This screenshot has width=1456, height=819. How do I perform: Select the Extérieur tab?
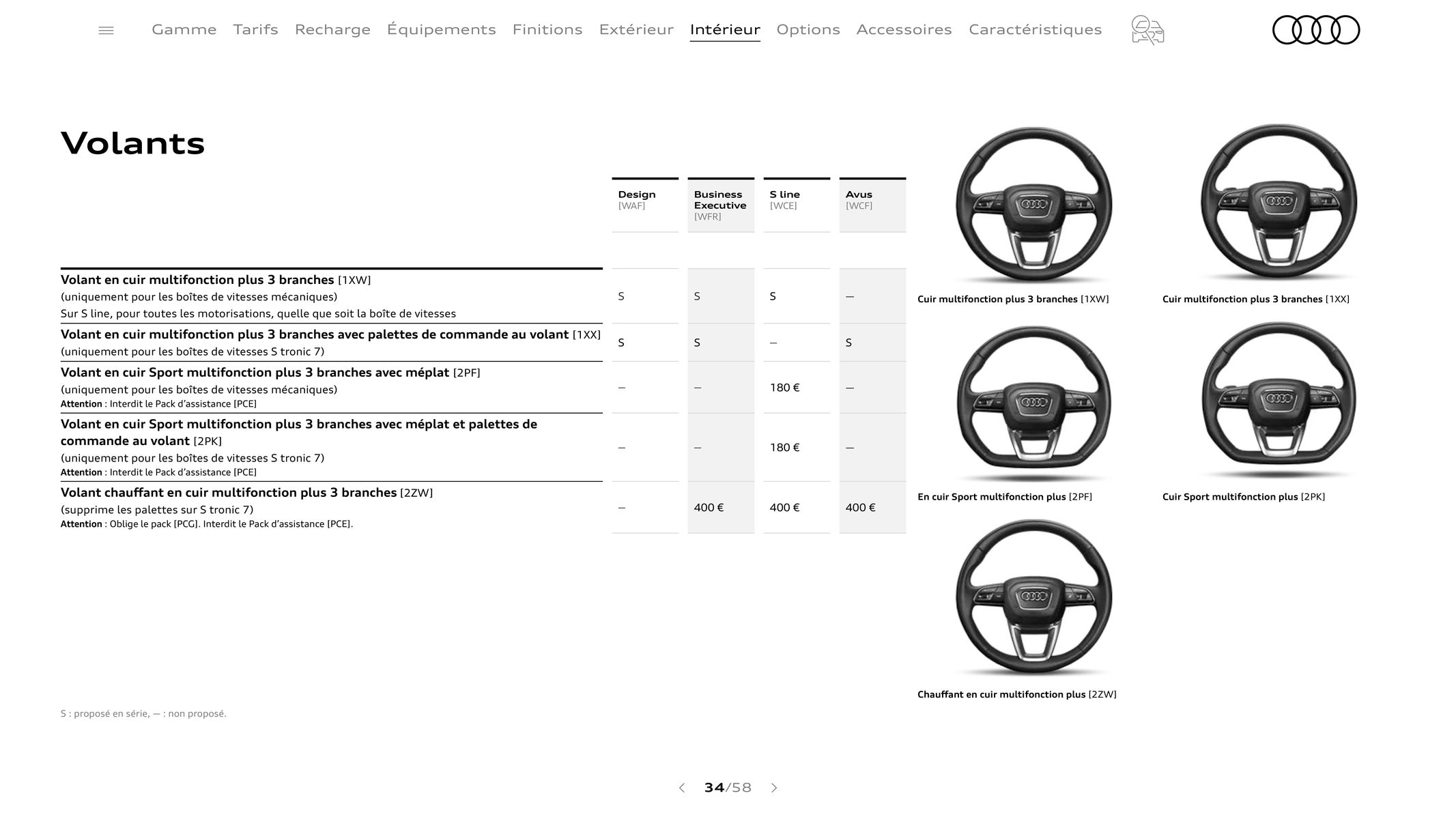click(x=636, y=29)
